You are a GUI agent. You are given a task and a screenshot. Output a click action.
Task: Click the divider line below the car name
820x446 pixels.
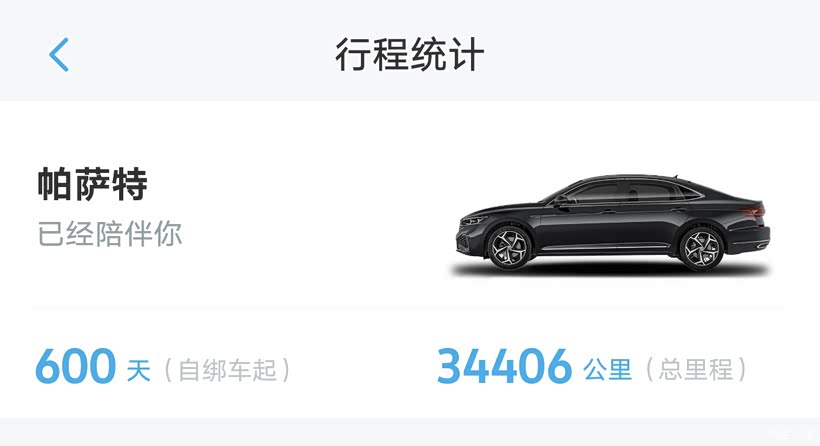click(408, 307)
